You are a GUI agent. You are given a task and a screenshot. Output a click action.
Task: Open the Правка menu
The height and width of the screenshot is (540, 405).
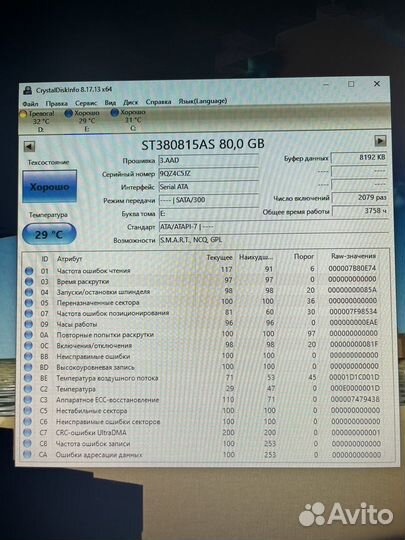pyautogui.click(x=56, y=103)
